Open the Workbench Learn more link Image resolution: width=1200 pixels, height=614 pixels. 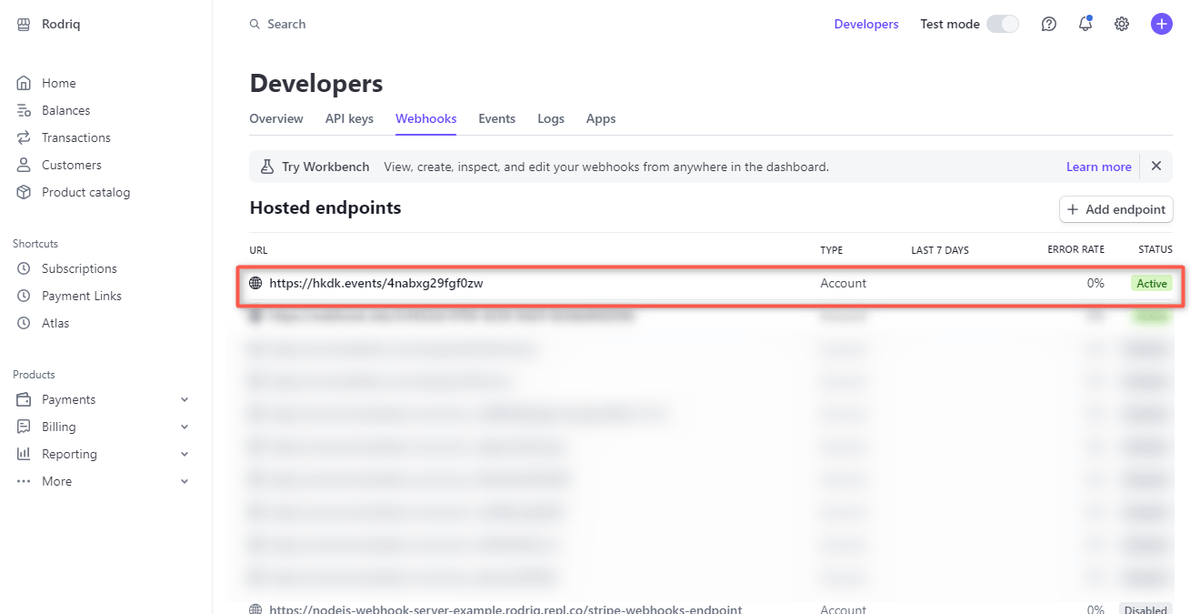tap(1098, 166)
